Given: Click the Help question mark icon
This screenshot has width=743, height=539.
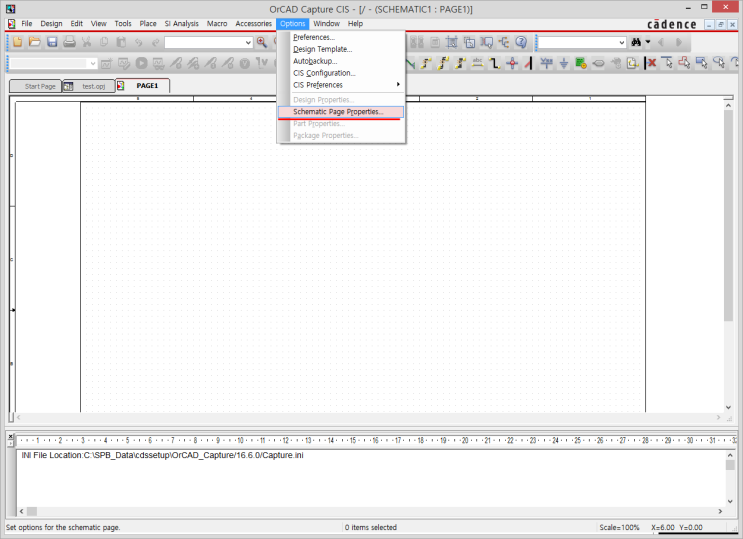Looking at the screenshot, I should tap(521, 42).
